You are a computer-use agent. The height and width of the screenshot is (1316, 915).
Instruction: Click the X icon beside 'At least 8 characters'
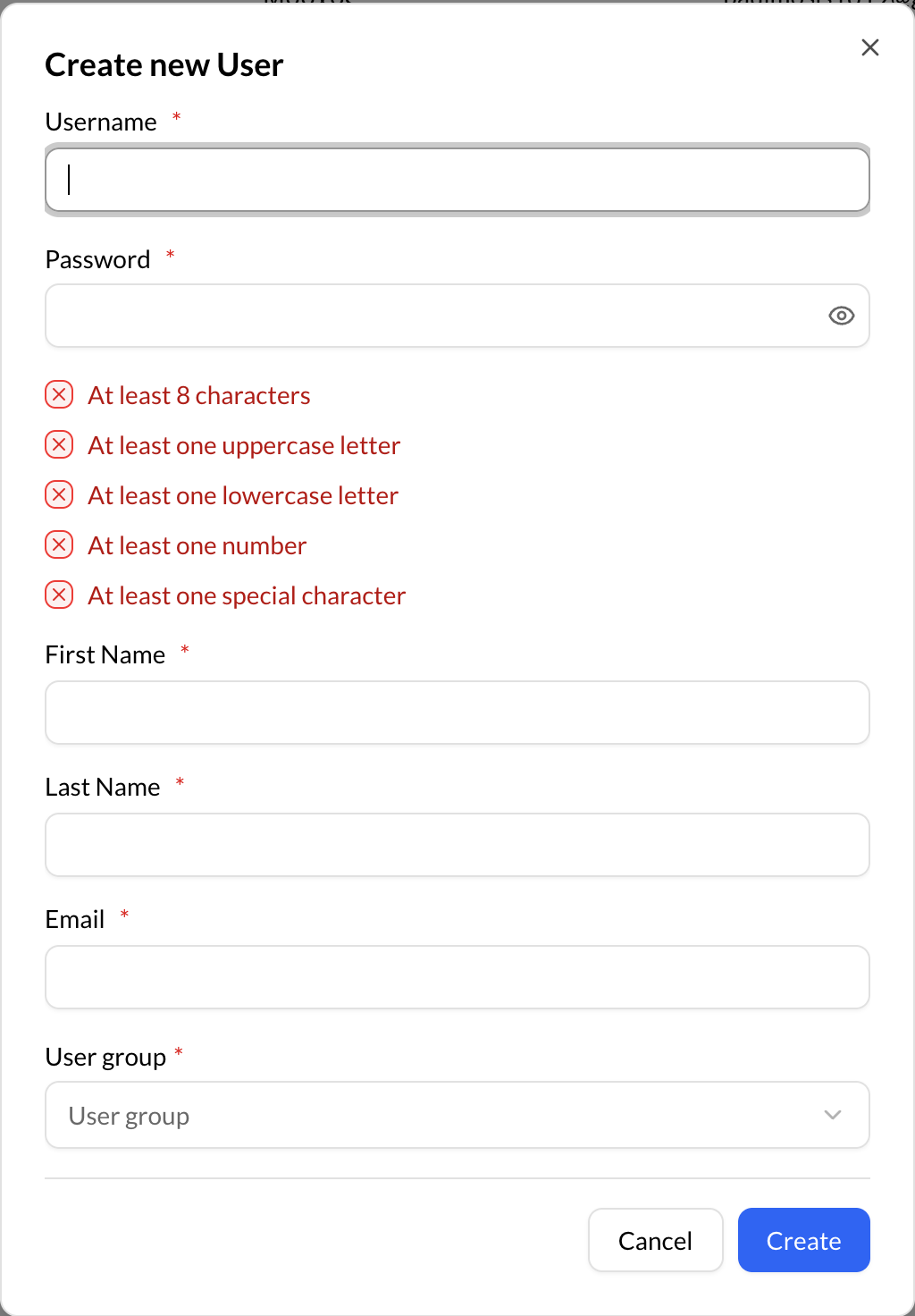tap(59, 394)
